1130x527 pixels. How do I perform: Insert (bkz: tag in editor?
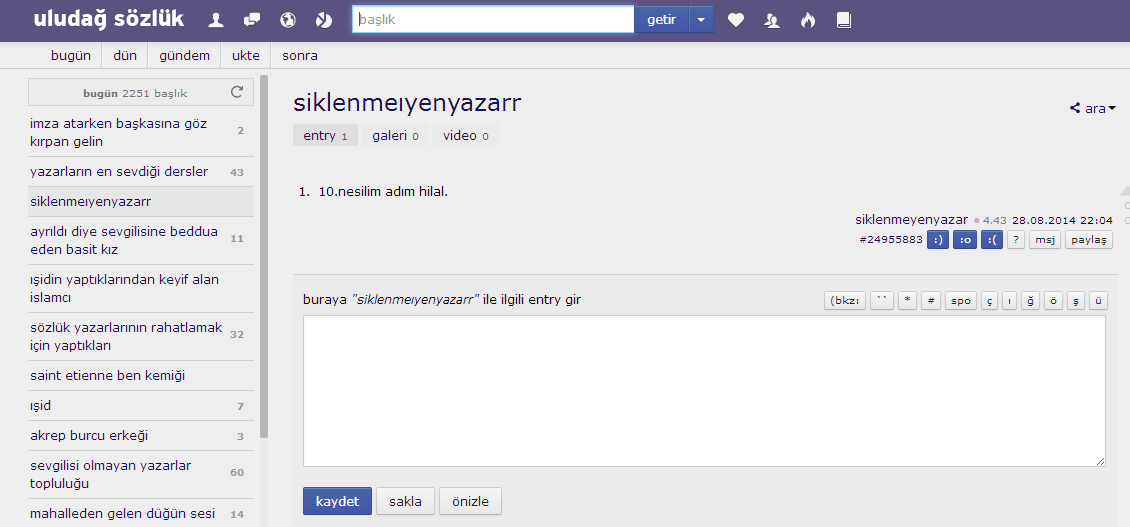tap(845, 301)
